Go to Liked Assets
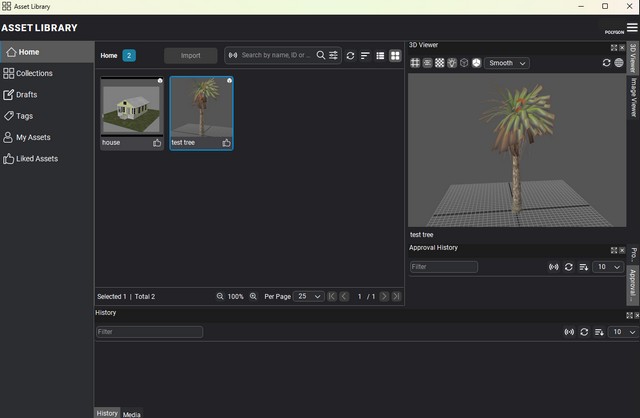 click(x=37, y=158)
